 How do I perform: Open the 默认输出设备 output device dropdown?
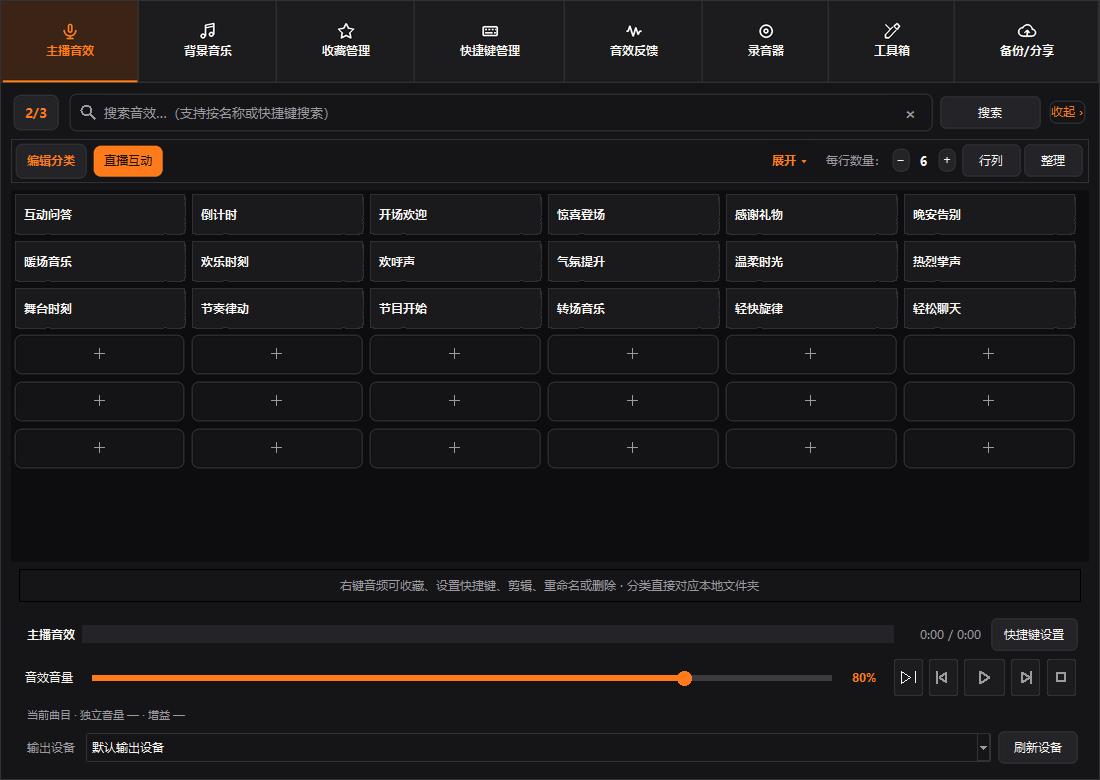click(538, 748)
